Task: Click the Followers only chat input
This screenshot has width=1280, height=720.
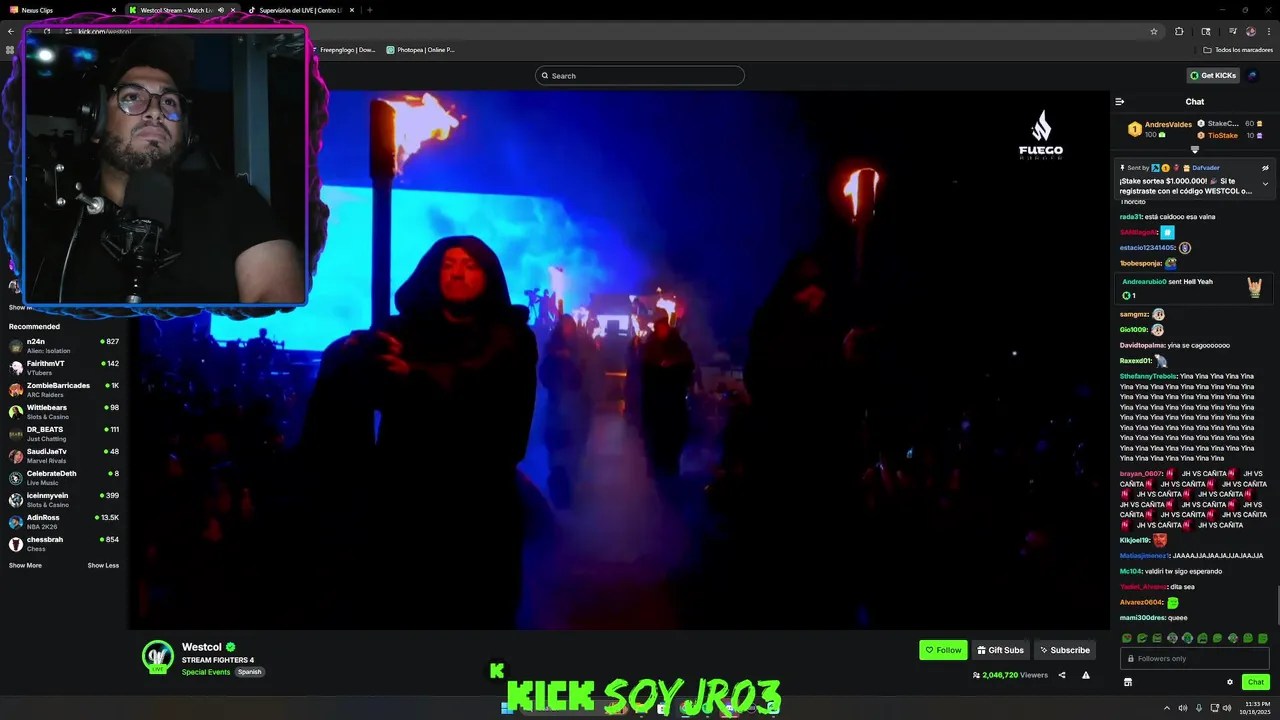Action: pyautogui.click(x=1195, y=658)
